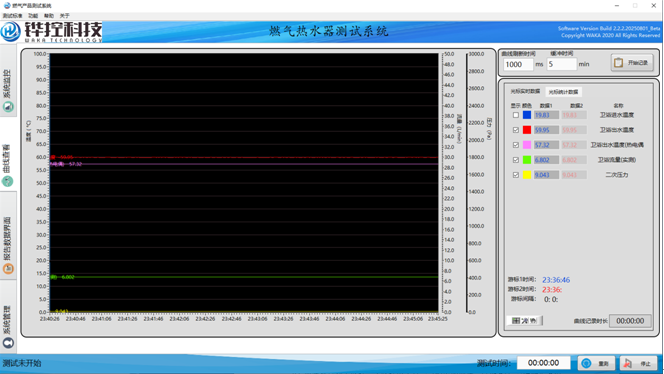Toggle display of 卫浴出水温度(热电偶) curve

[515, 145]
